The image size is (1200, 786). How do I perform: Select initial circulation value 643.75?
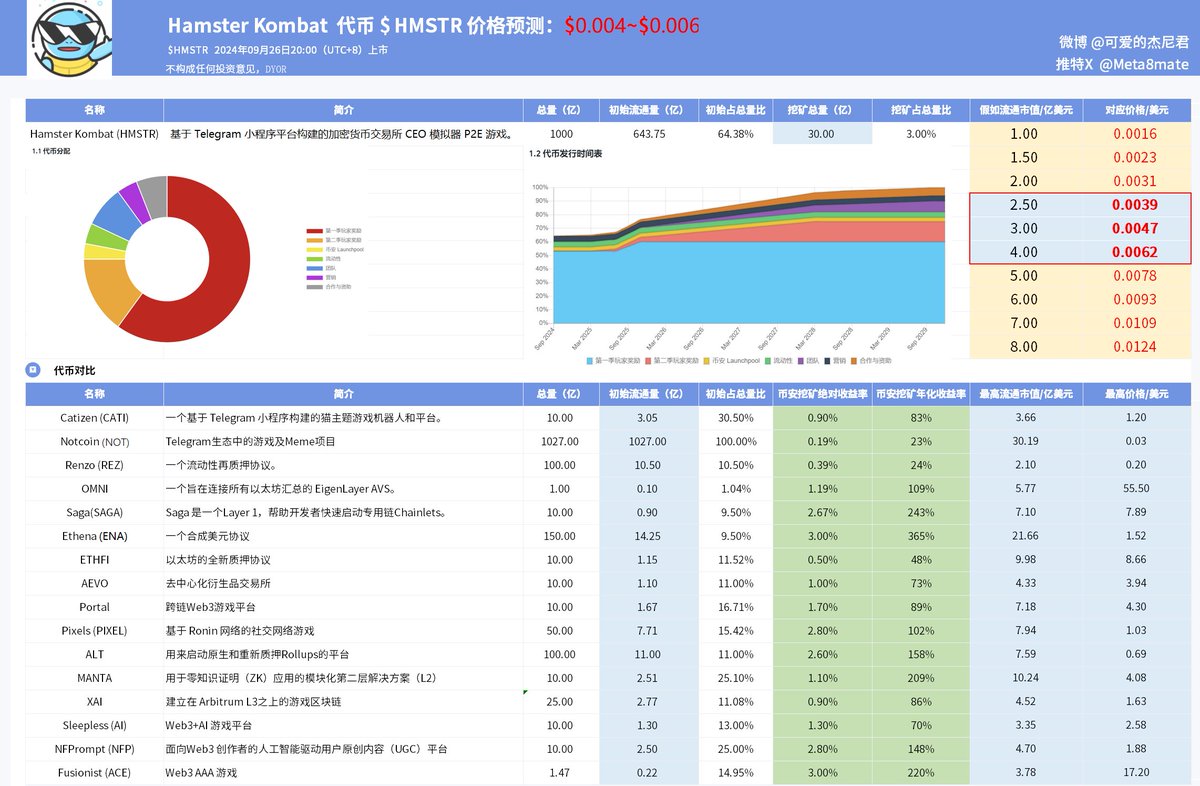(649, 133)
